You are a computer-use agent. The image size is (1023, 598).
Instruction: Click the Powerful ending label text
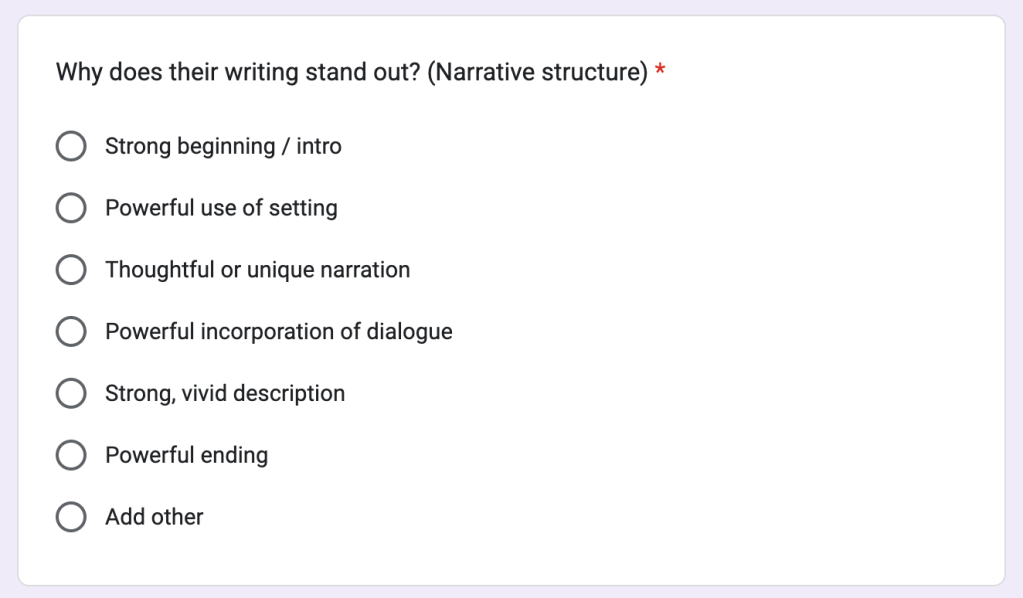186,455
